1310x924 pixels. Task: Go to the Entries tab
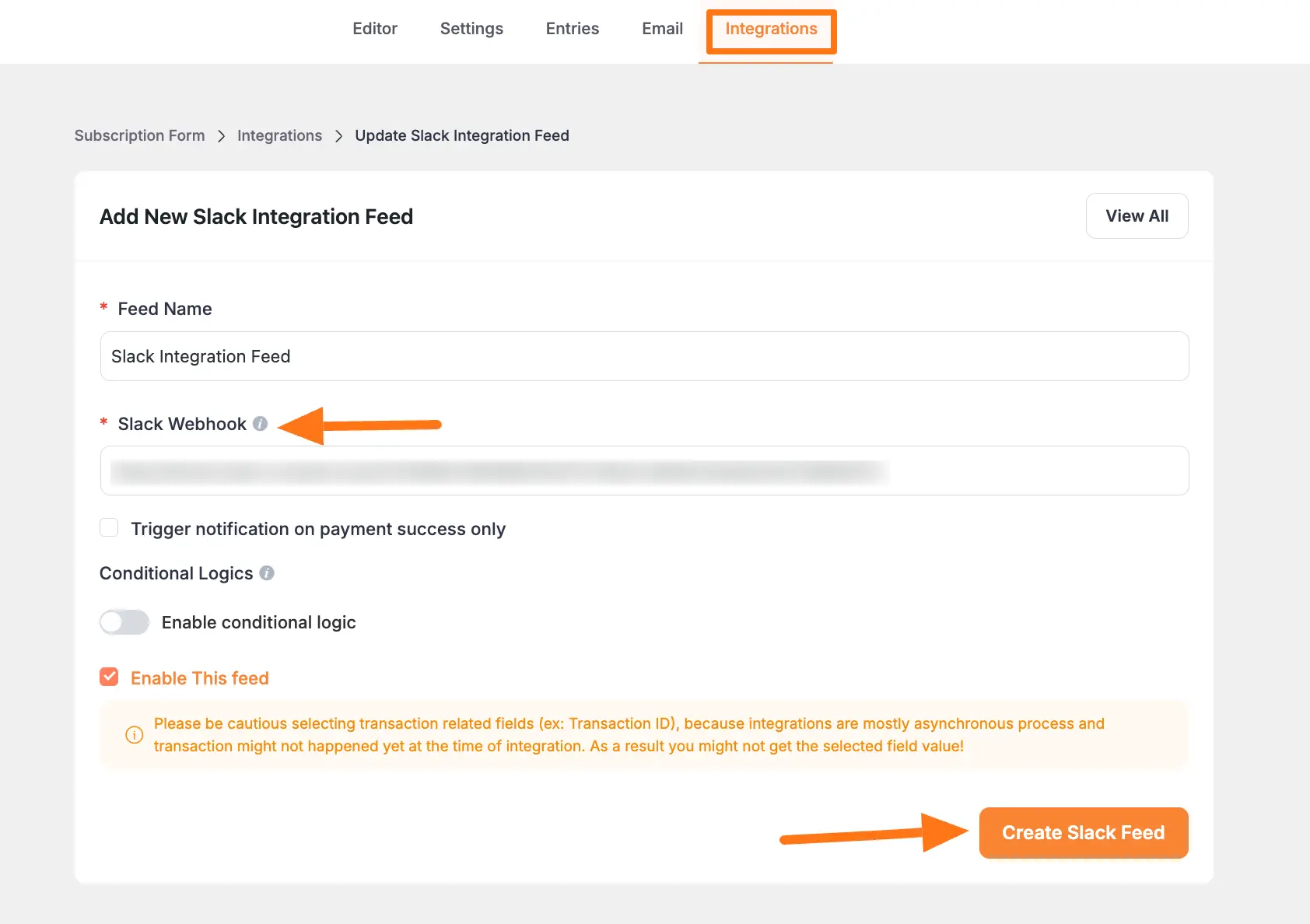573,29
